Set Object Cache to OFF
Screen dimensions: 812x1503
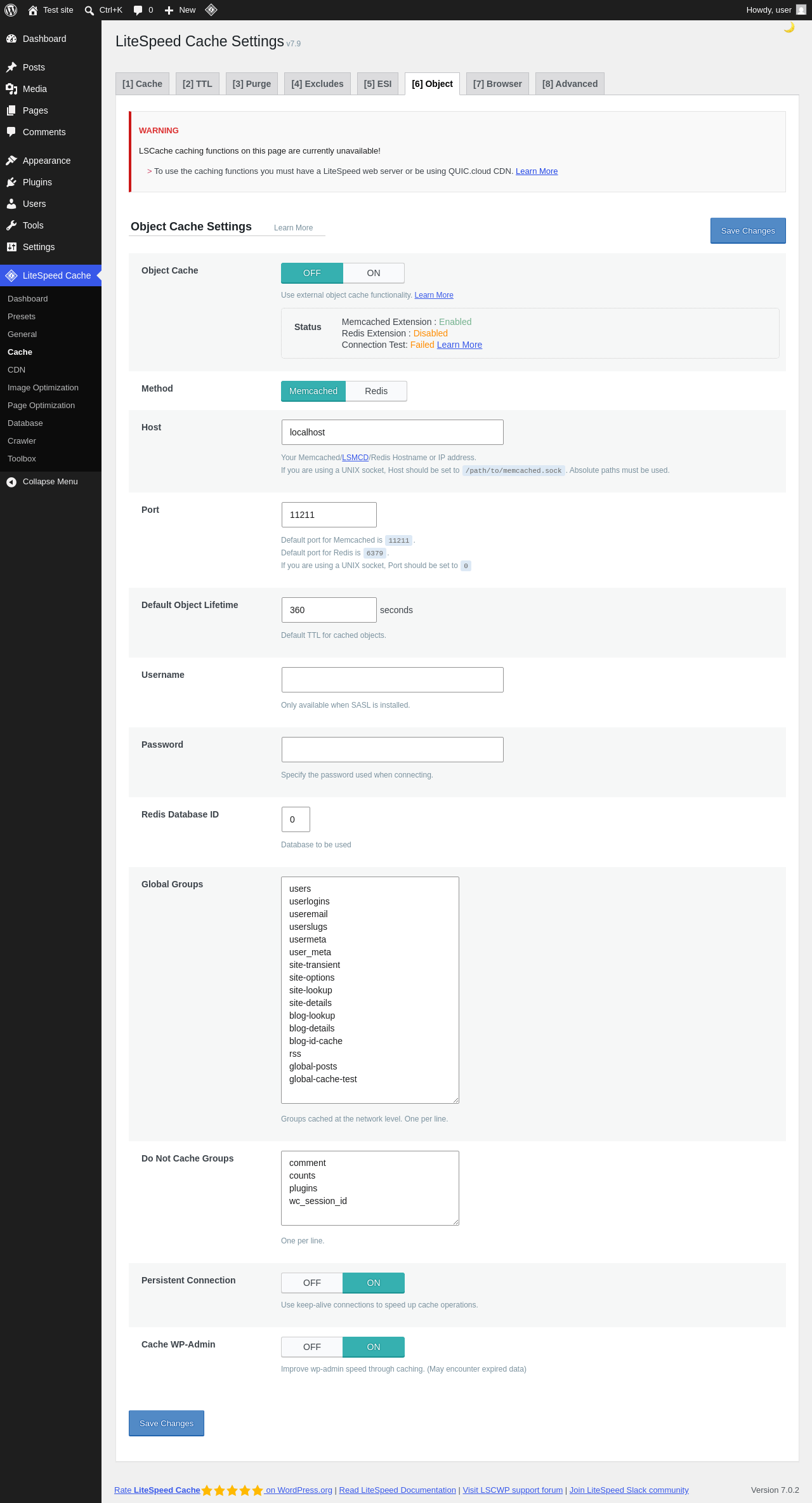click(x=312, y=273)
